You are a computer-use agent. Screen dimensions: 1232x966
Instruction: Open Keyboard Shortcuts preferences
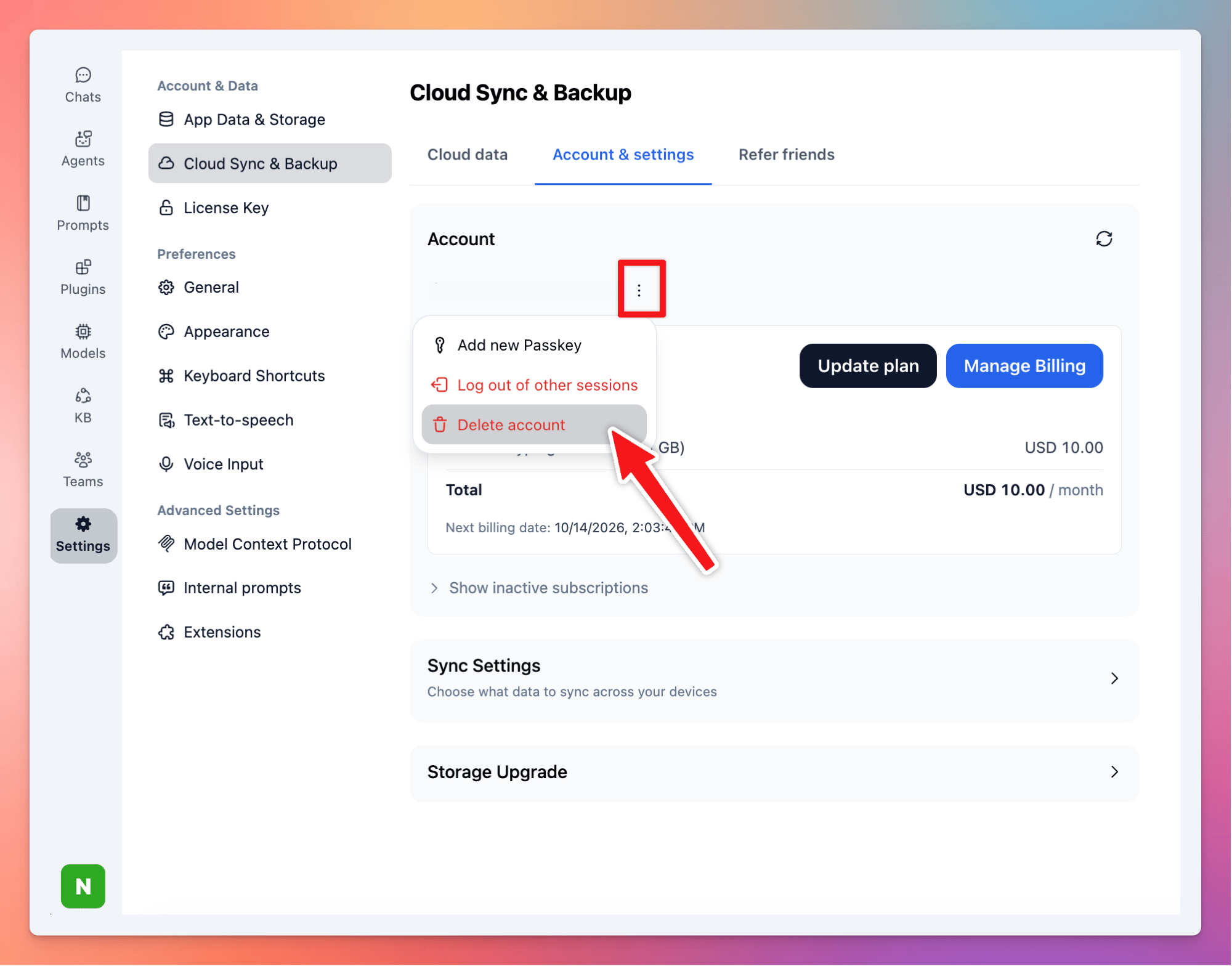click(270, 376)
